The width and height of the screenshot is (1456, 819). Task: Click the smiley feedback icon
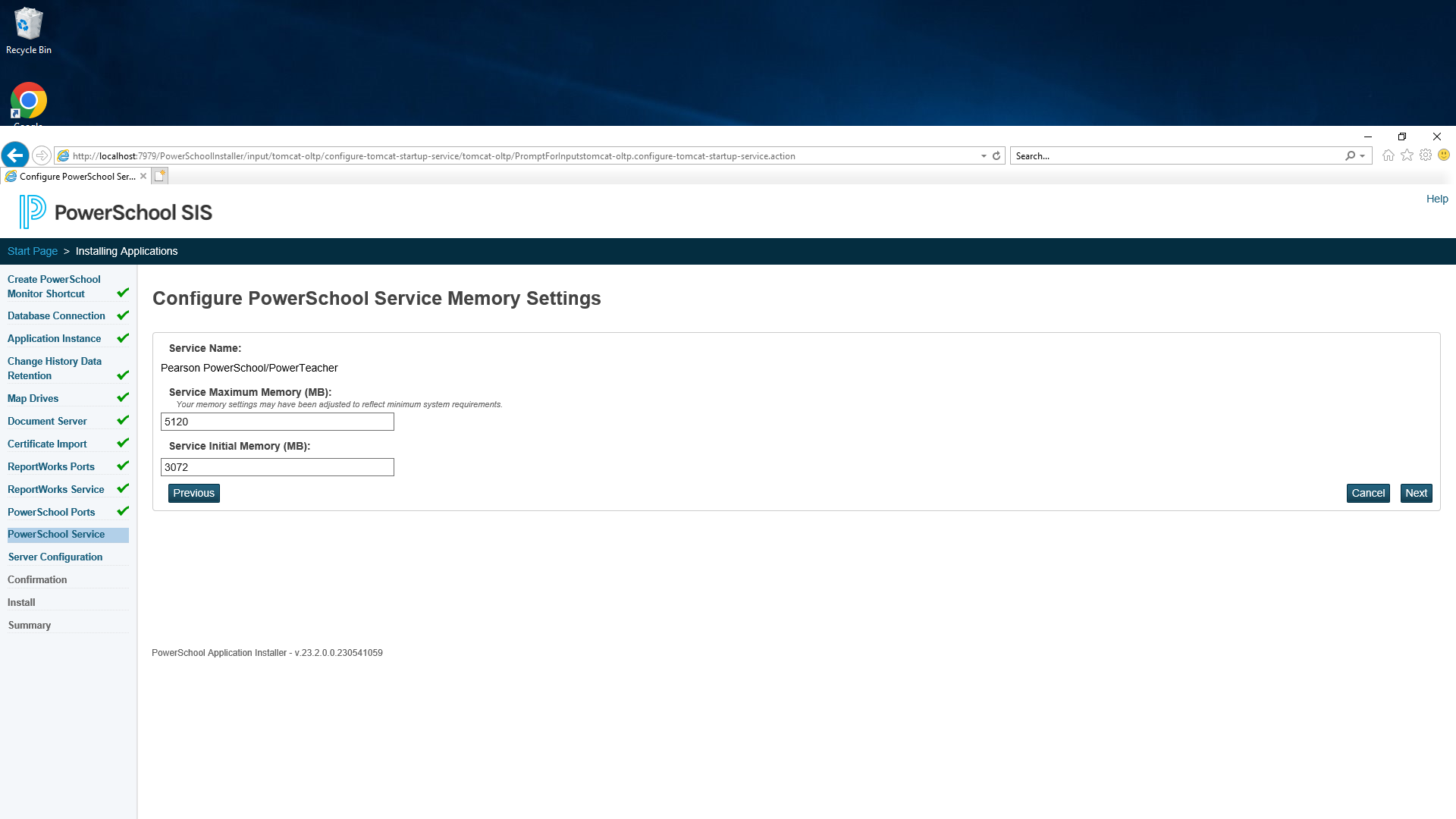point(1444,155)
